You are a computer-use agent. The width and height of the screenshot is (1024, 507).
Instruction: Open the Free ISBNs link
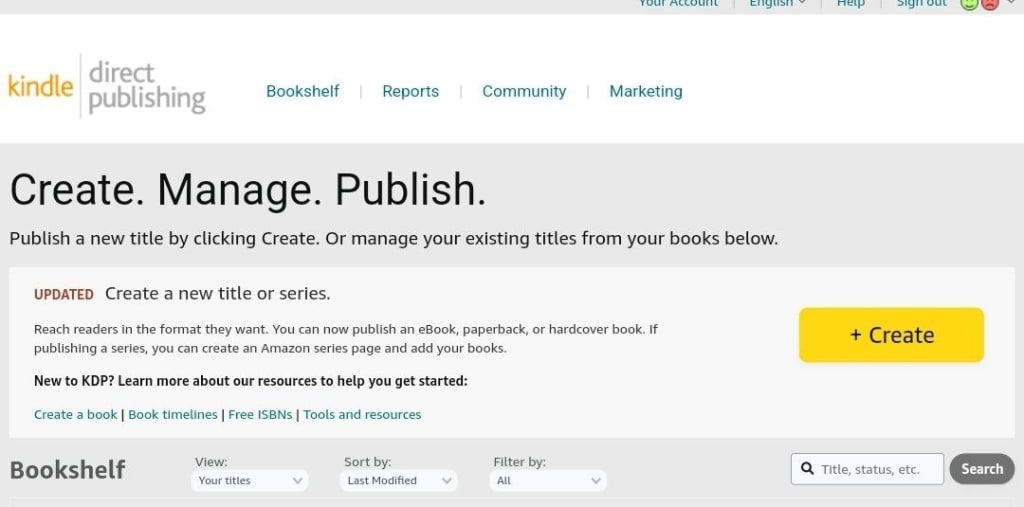click(260, 414)
